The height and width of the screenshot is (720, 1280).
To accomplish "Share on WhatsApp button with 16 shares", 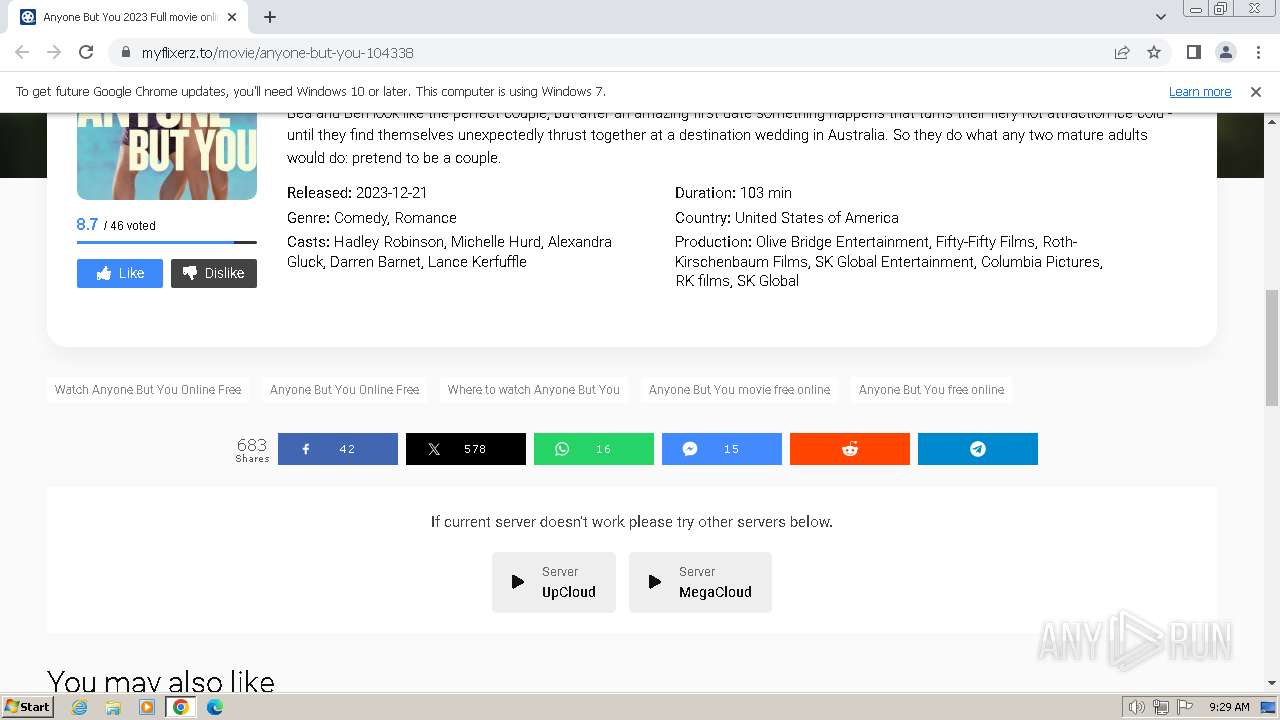I will 594,449.
